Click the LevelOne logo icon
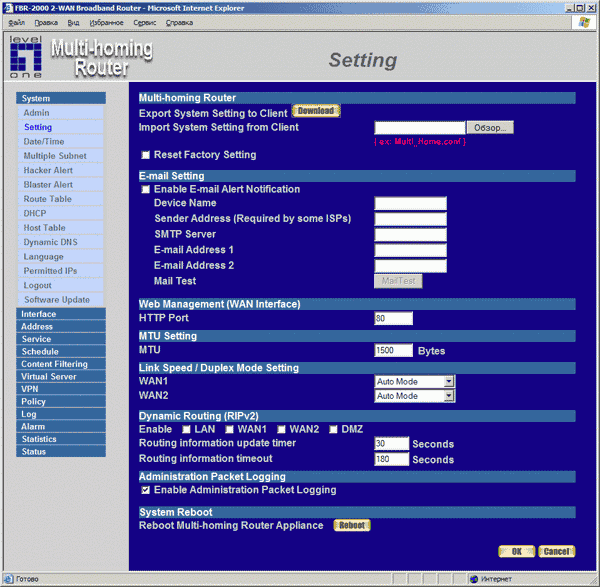This screenshot has height=587, width=600. pos(25,56)
